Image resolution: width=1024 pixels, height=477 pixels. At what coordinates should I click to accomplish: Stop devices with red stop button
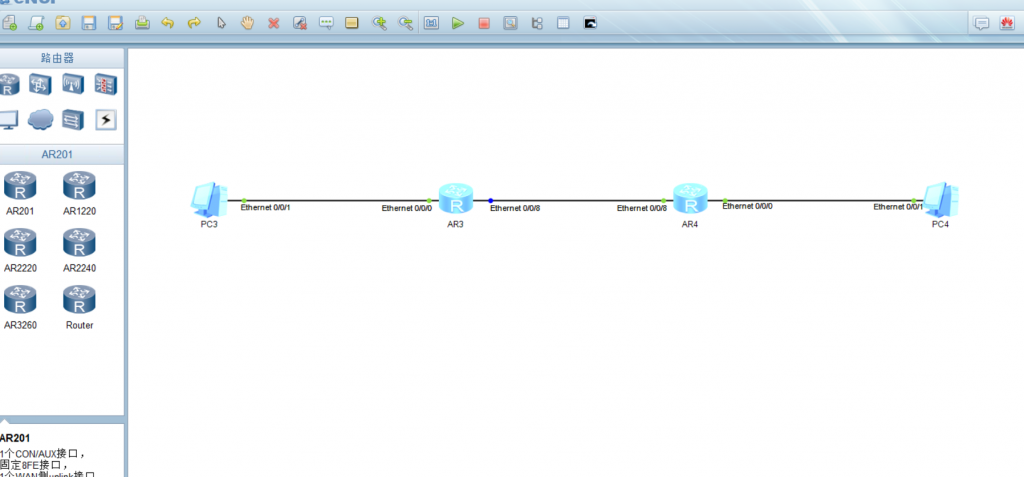click(x=483, y=24)
